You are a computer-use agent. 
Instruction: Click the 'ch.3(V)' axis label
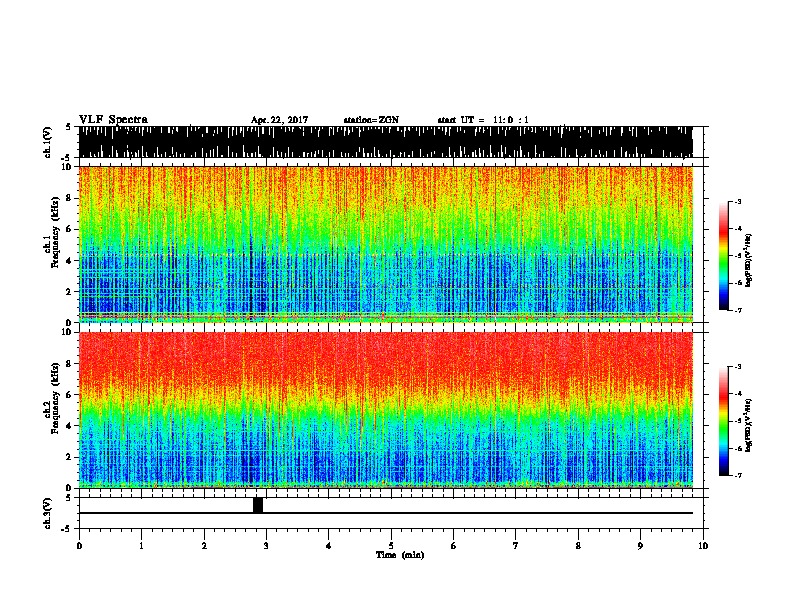[x=48, y=513]
